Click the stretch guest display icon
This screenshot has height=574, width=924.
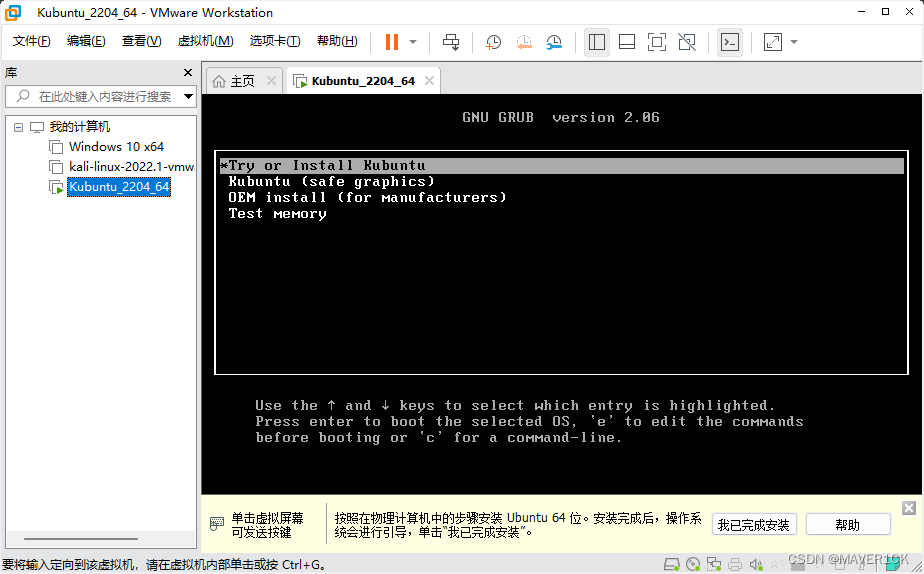click(x=773, y=42)
